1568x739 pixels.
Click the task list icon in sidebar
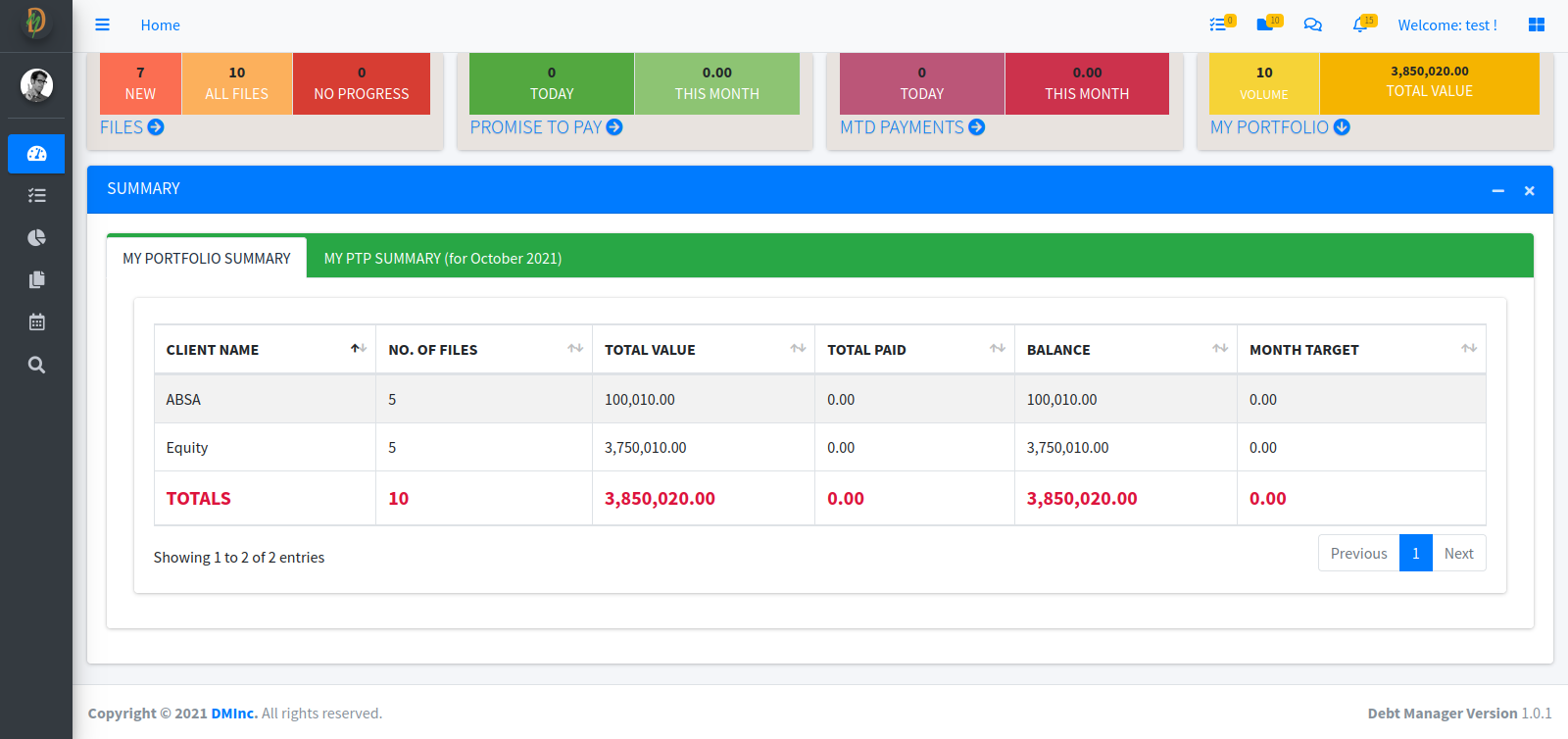(x=36, y=196)
